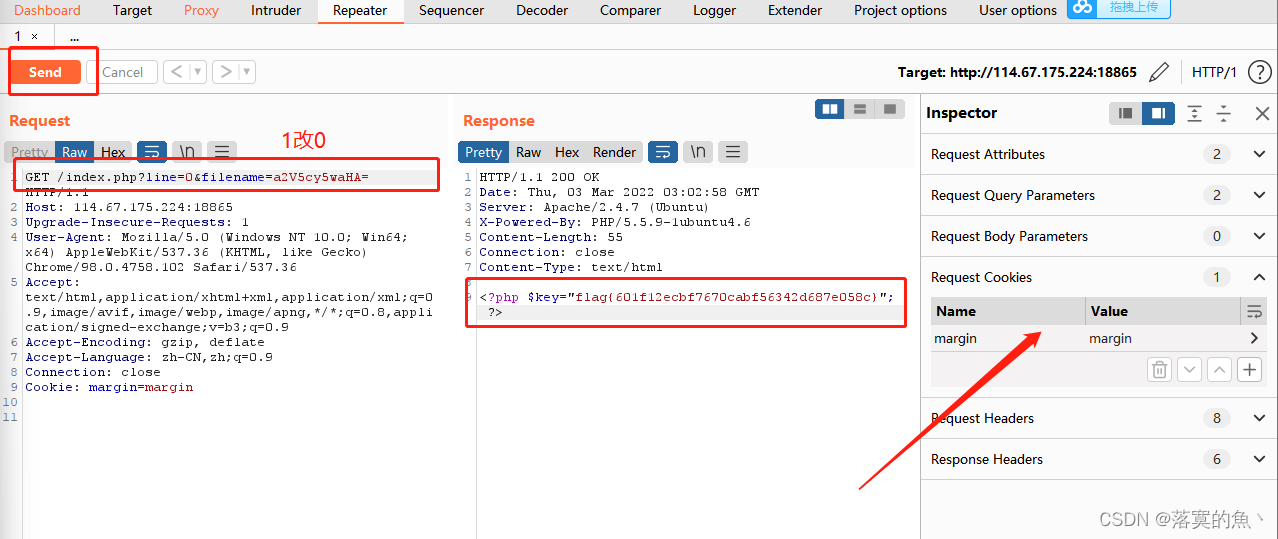Select Raw view in Request pane
Viewport: 1278px width, 539px height.
(x=74, y=152)
